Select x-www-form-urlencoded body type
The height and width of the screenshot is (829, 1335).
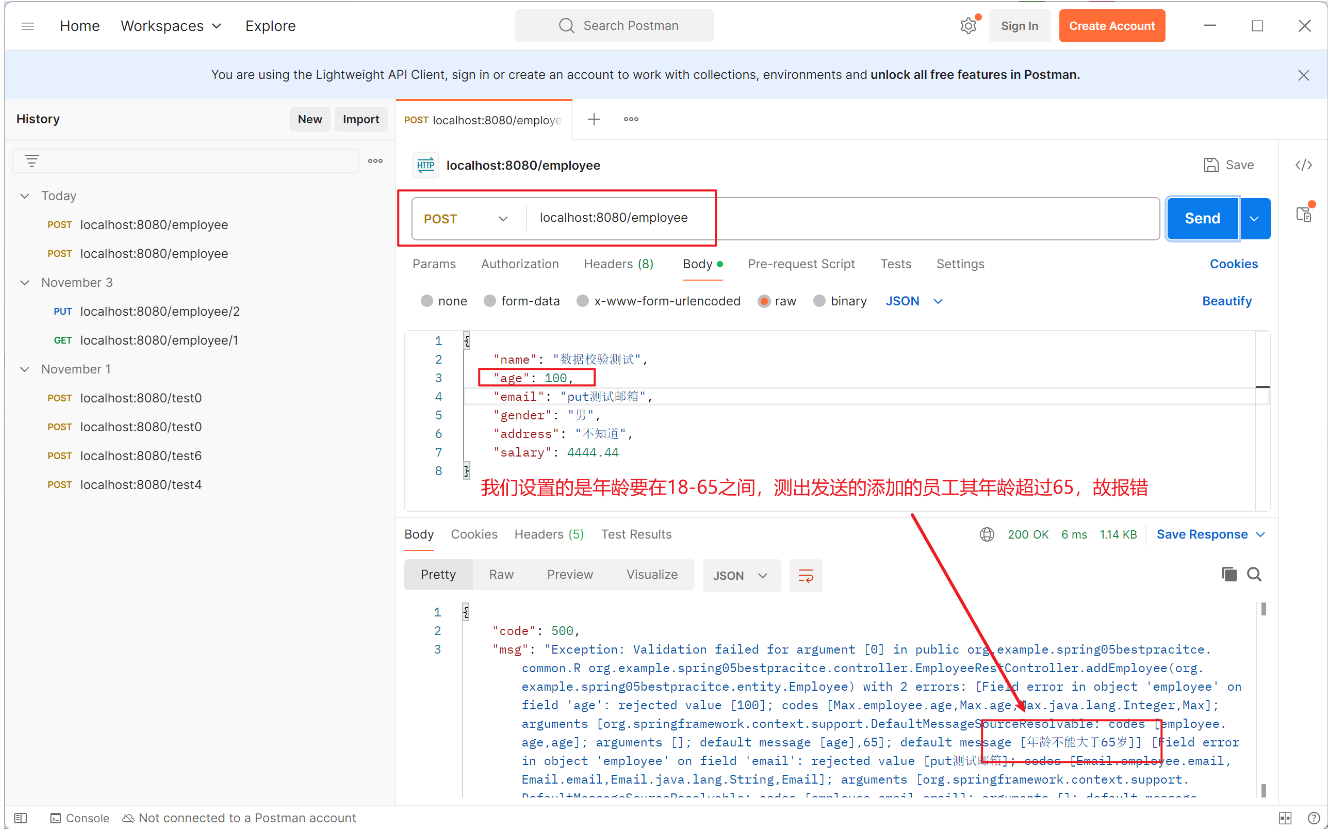pyautogui.click(x=658, y=301)
